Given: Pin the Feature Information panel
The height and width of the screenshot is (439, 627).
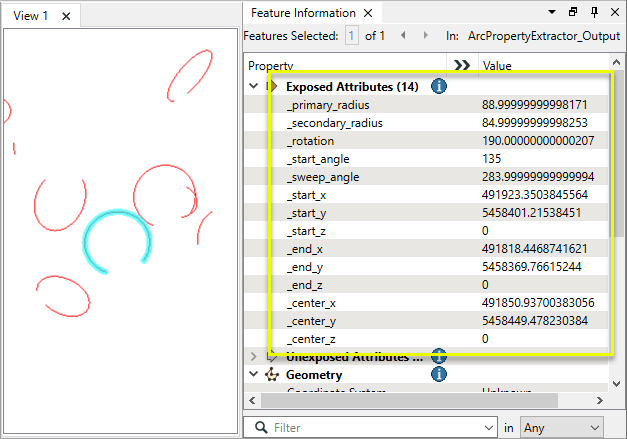Looking at the screenshot, I should (x=594, y=13).
